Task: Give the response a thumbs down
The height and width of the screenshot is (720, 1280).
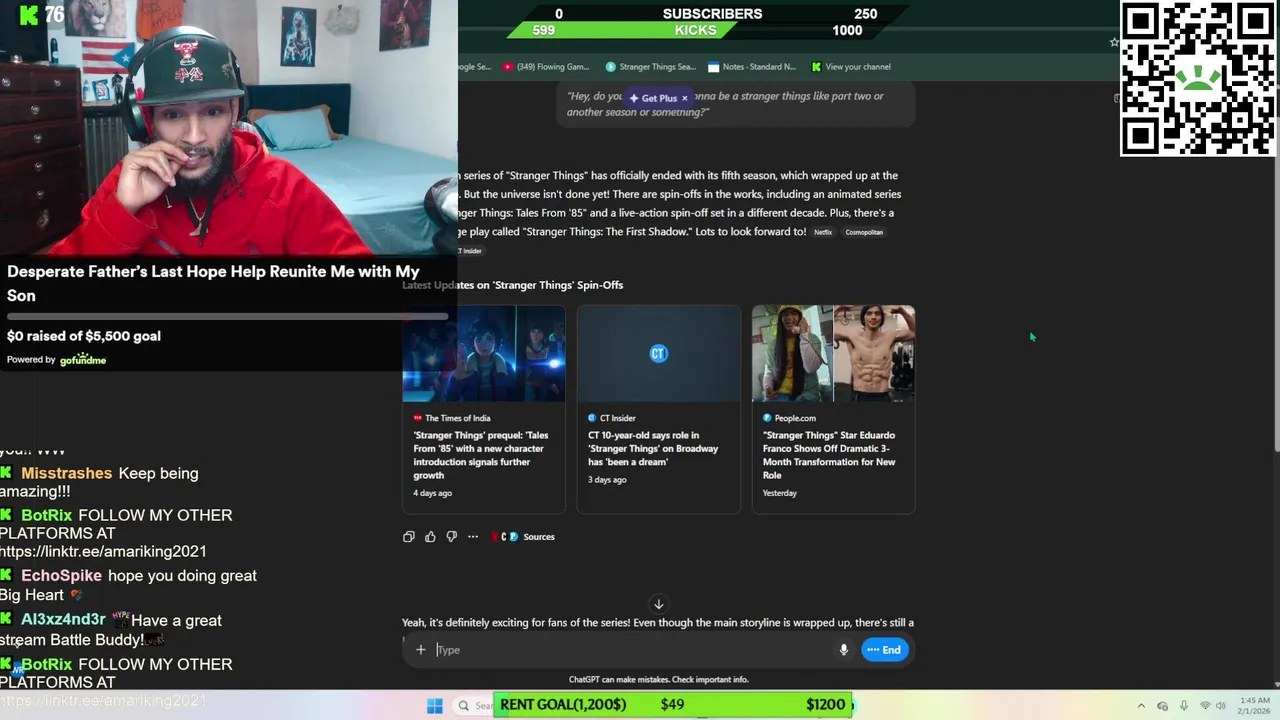Action: pos(451,537)
